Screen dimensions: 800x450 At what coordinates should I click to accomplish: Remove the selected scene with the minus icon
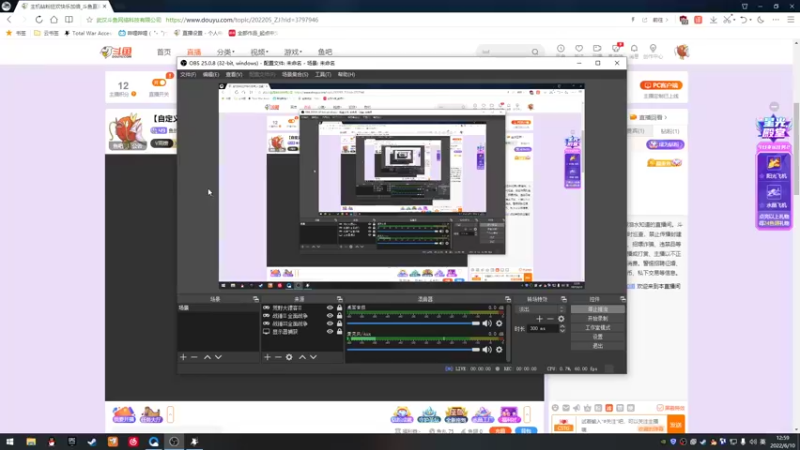[194, 357]
